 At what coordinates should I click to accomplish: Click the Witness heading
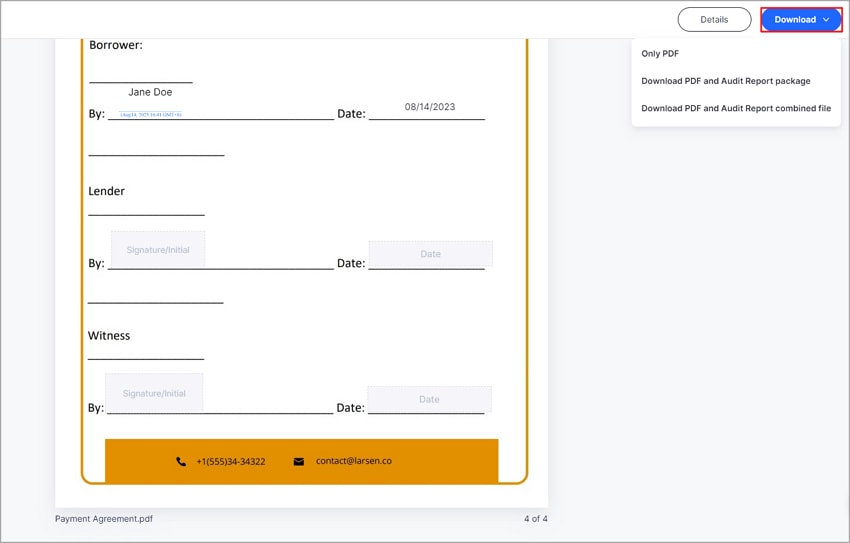109,335
